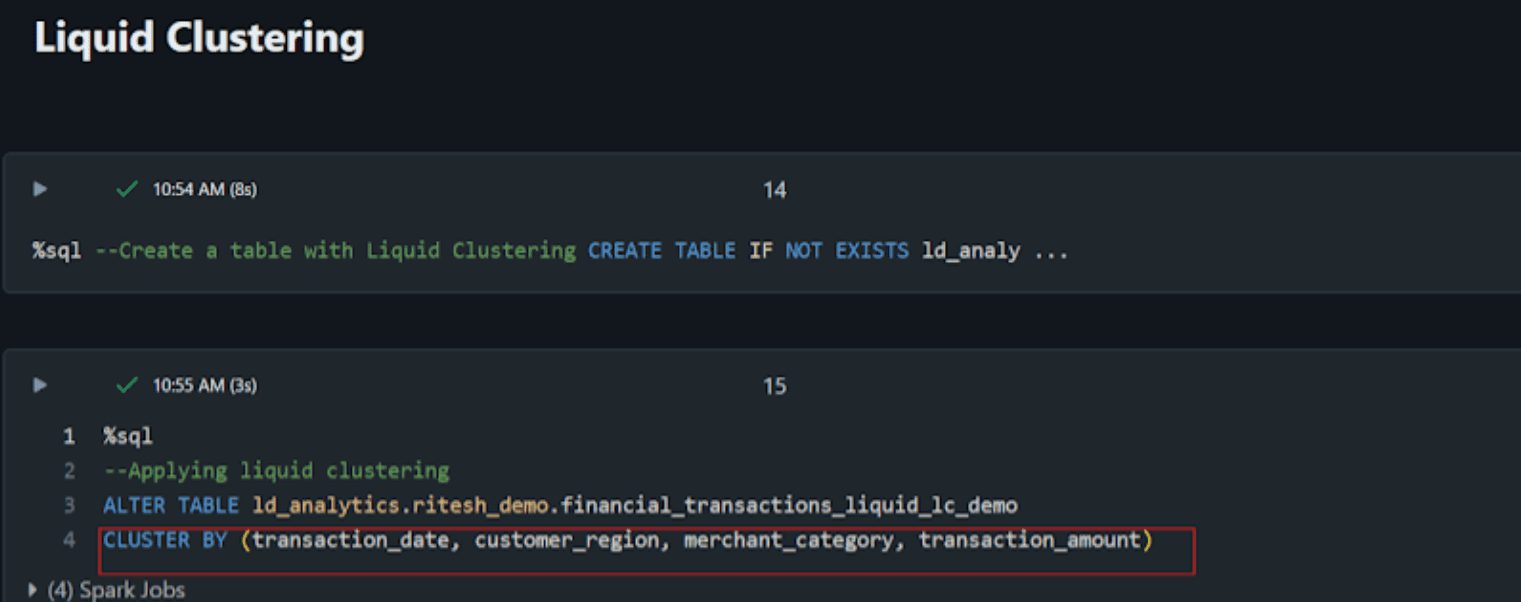Screen dimensions: 1521x602
Task: Click the timestamp 10:55 AM (3s)
Action: click(203, 385)
